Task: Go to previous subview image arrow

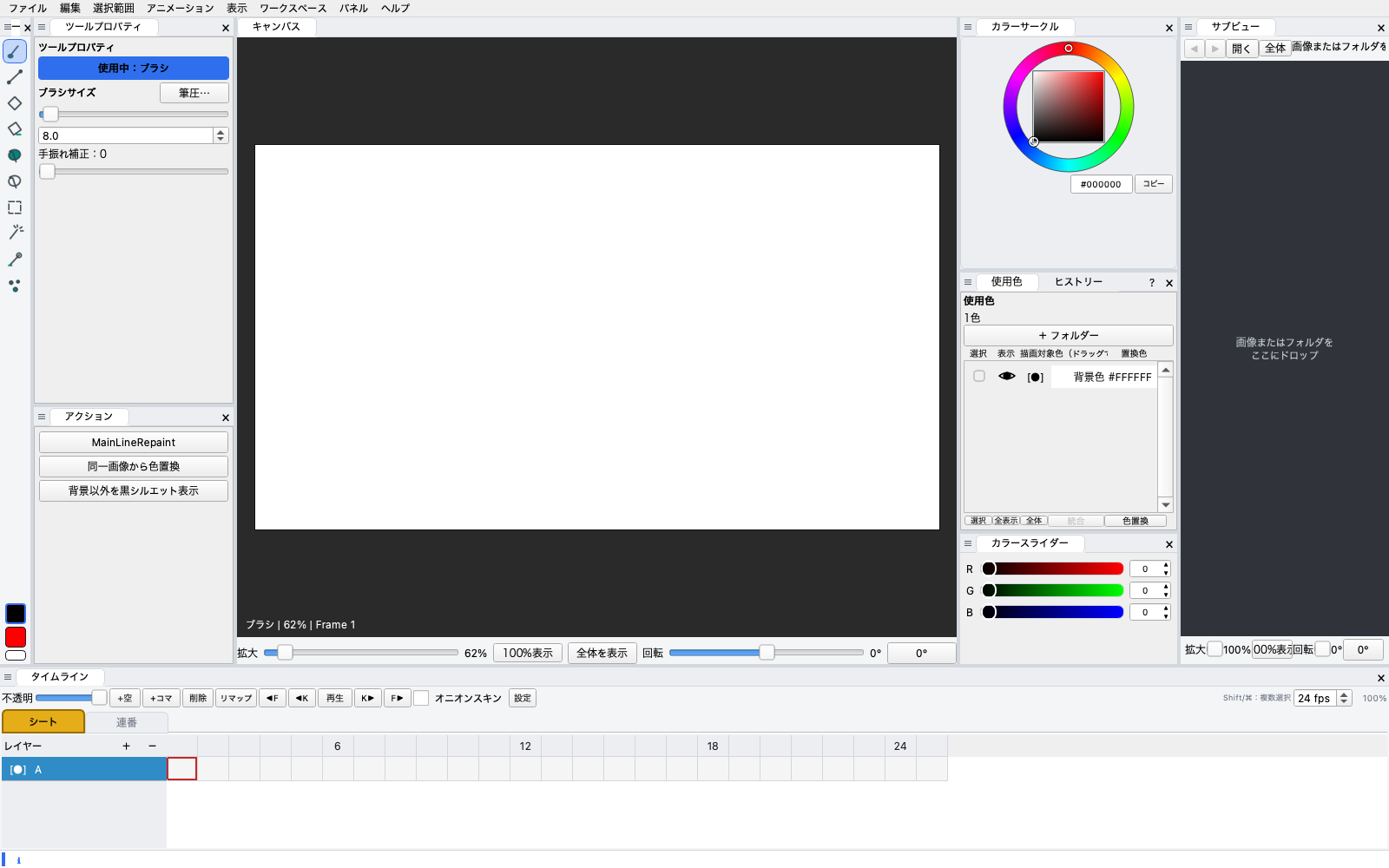Action: [1194, 49]
